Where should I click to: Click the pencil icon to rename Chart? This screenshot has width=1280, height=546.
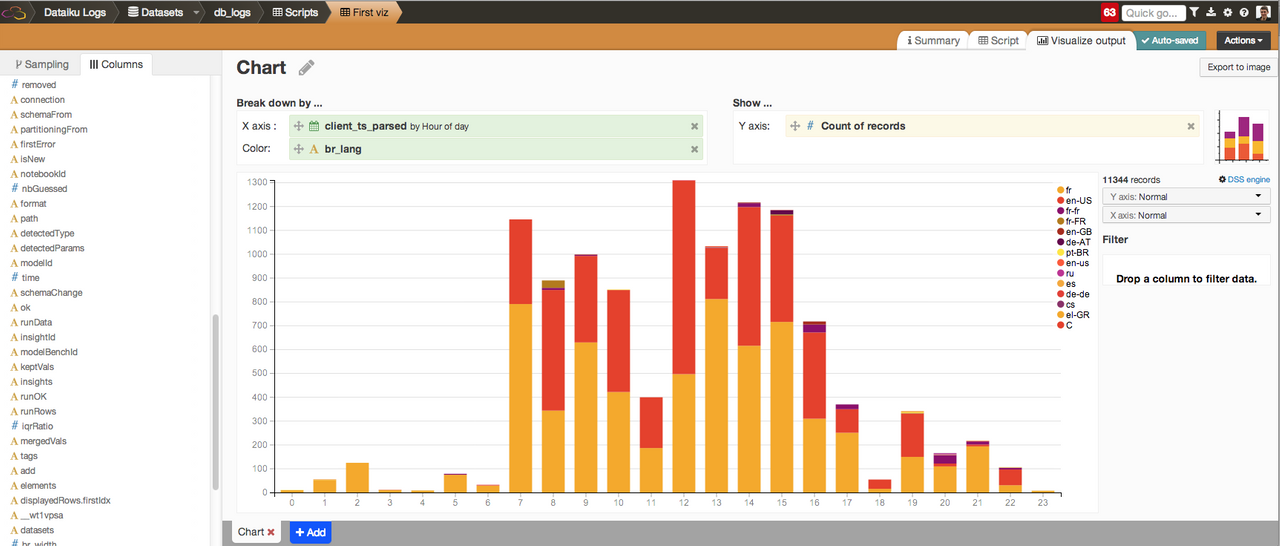point(307,68)
